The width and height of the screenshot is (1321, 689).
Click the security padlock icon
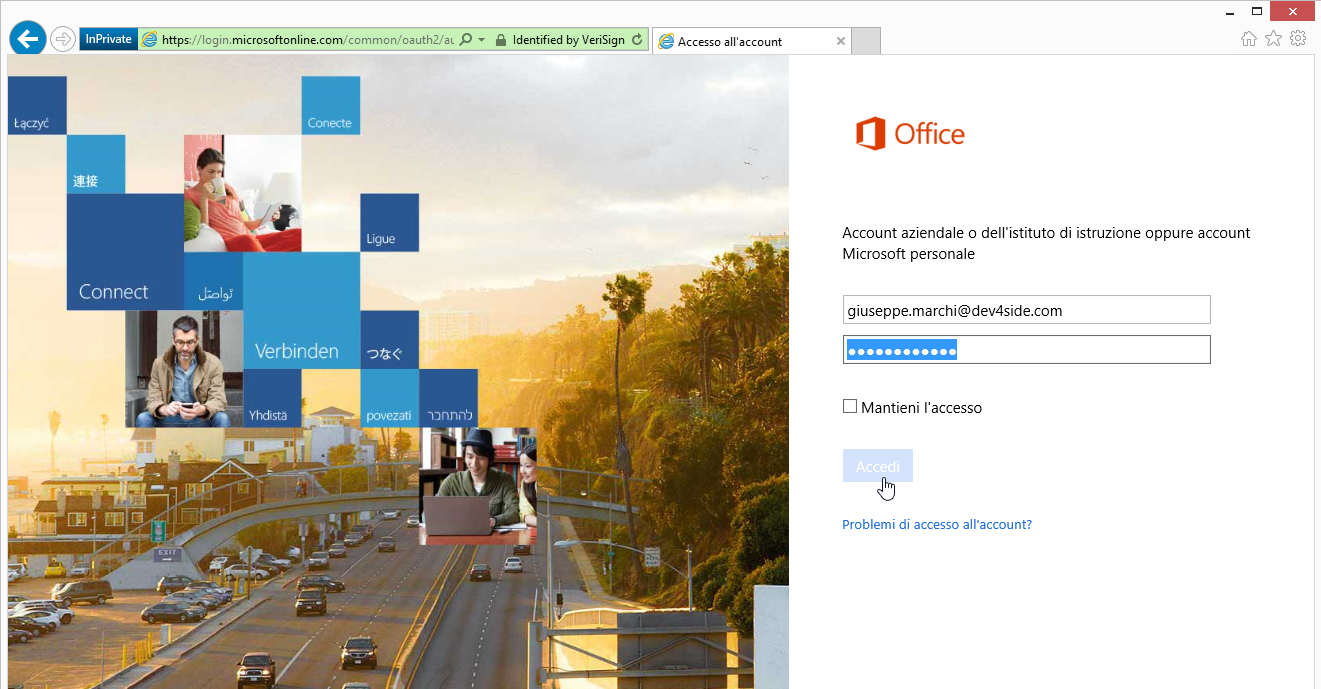499,40
